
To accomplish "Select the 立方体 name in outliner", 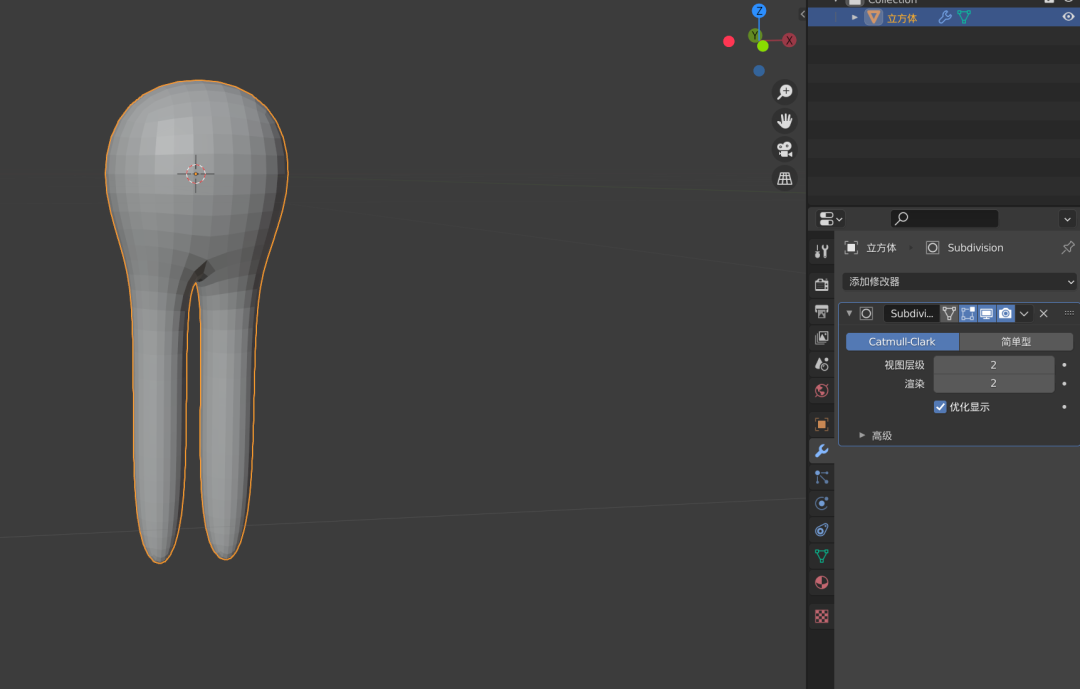I will point(902,18).
